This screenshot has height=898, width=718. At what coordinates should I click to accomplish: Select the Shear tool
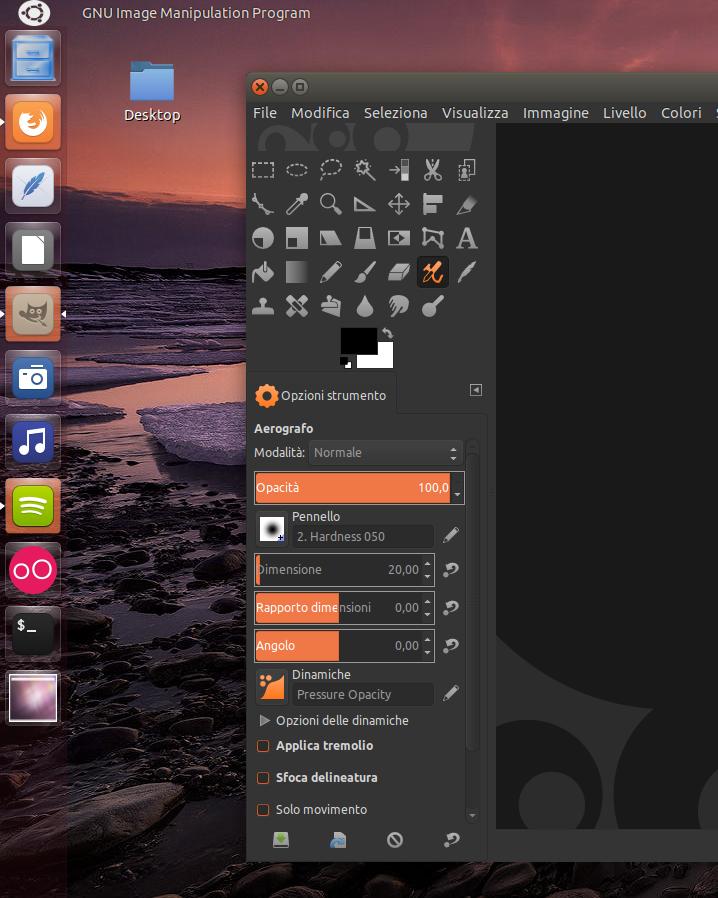(x=331, y=238)
